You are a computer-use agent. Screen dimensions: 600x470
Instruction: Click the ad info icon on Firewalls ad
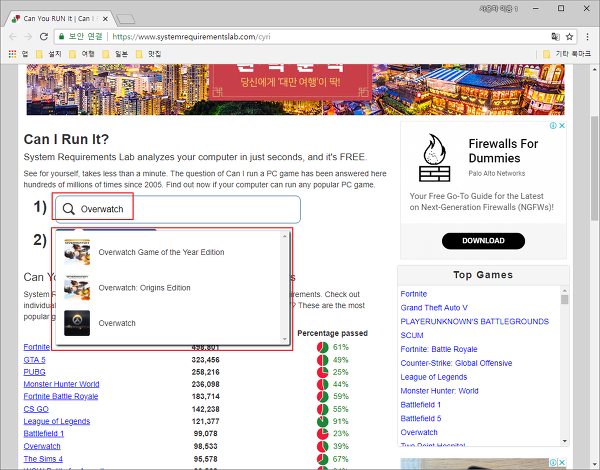(x=553, y=126)
